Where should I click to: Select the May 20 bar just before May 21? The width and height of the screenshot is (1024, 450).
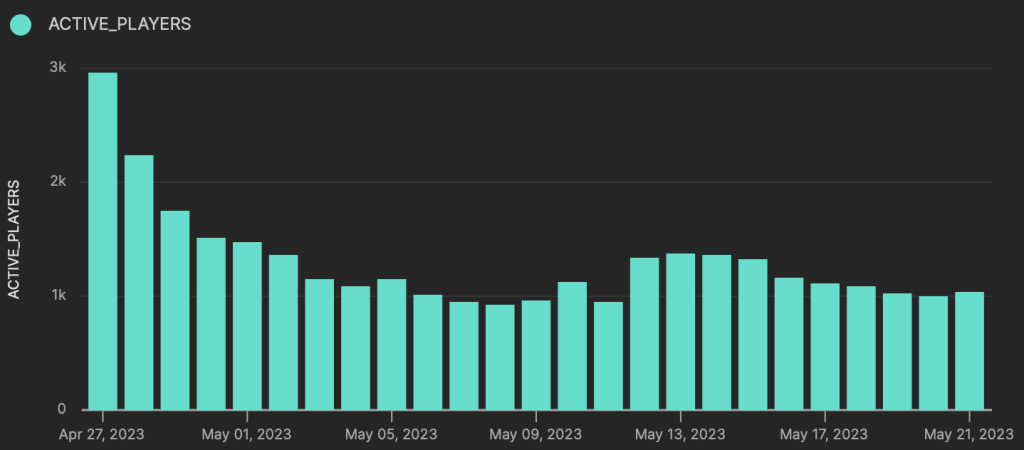933,353
